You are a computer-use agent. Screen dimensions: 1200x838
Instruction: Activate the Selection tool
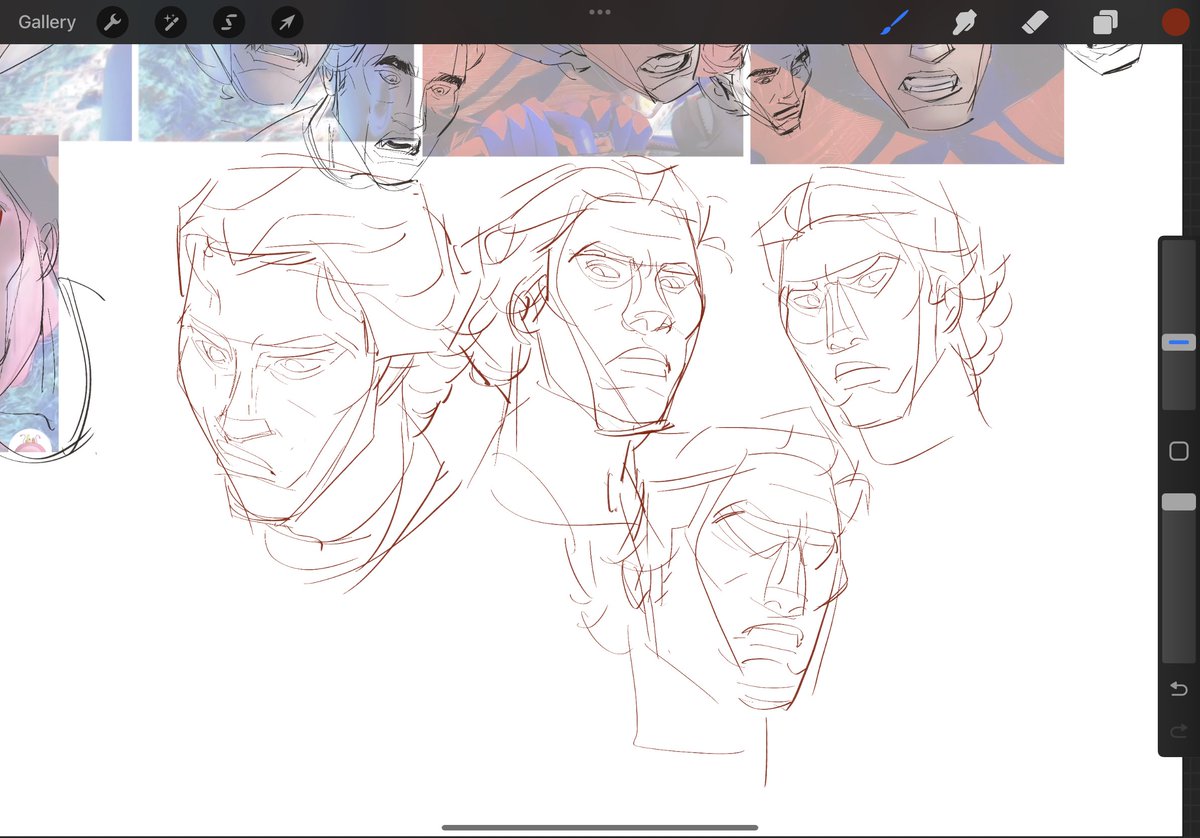coord(229,22)
